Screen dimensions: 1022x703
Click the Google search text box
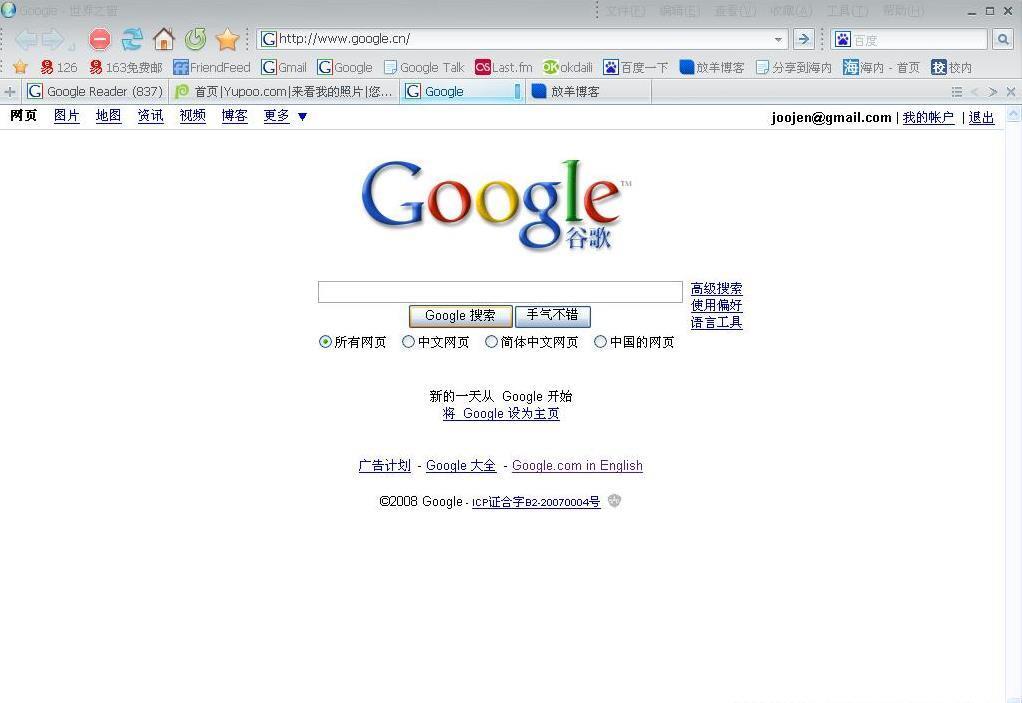pos(500,292)
